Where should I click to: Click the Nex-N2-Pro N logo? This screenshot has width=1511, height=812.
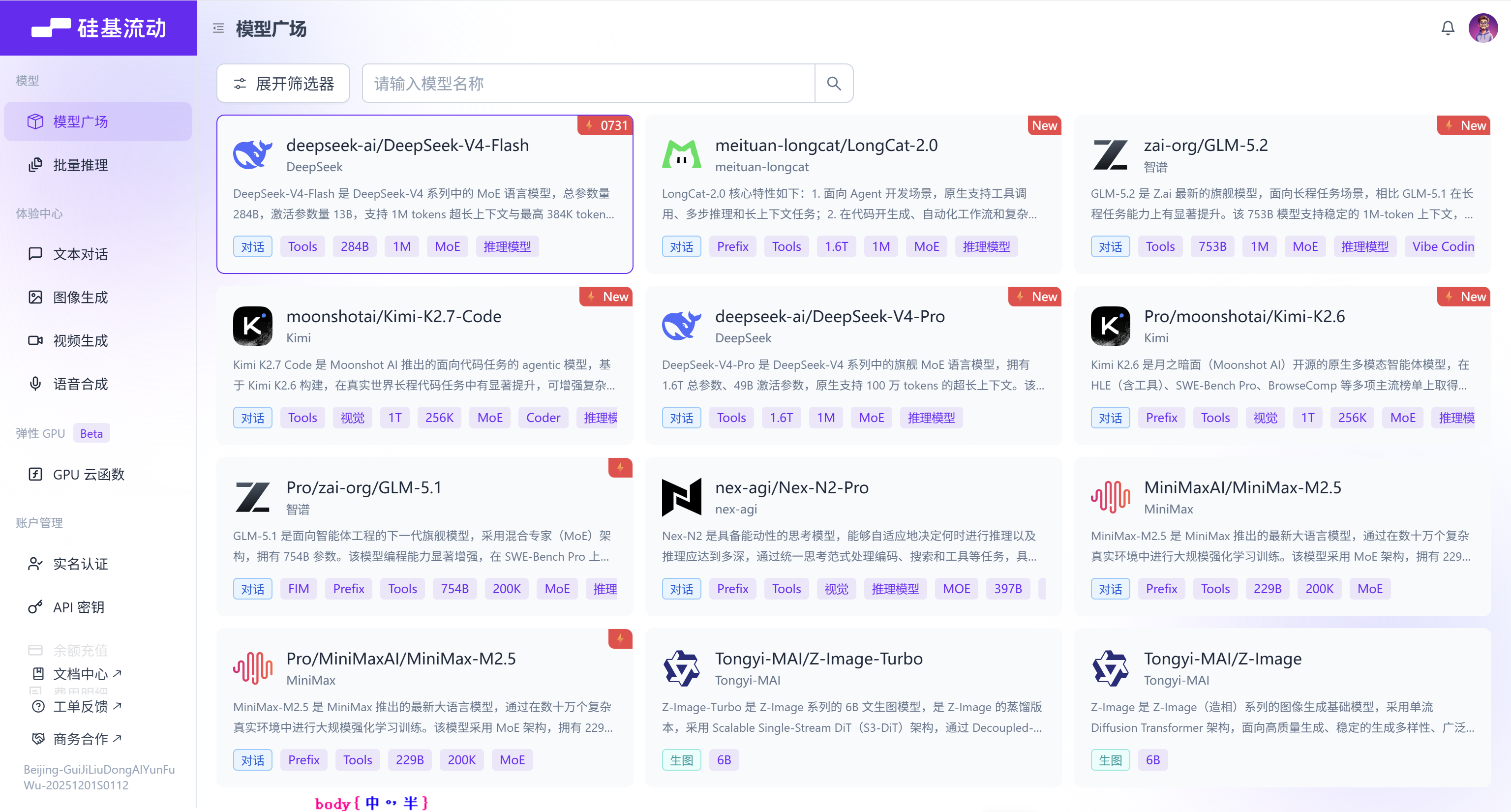(682, 498)
